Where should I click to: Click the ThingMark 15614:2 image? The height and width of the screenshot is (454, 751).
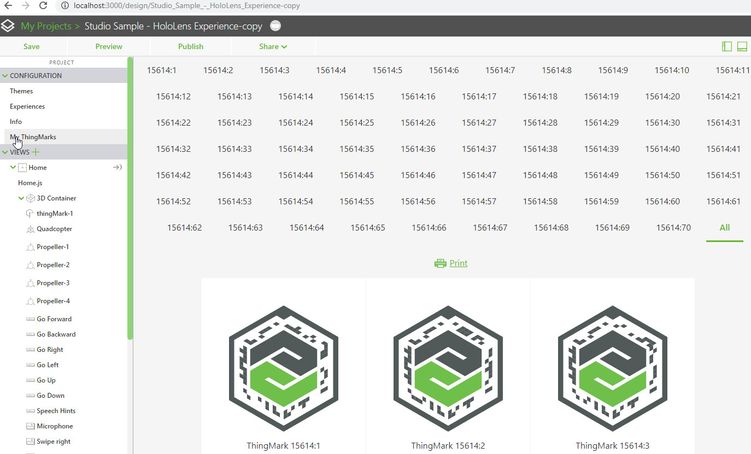click(448, 368)
